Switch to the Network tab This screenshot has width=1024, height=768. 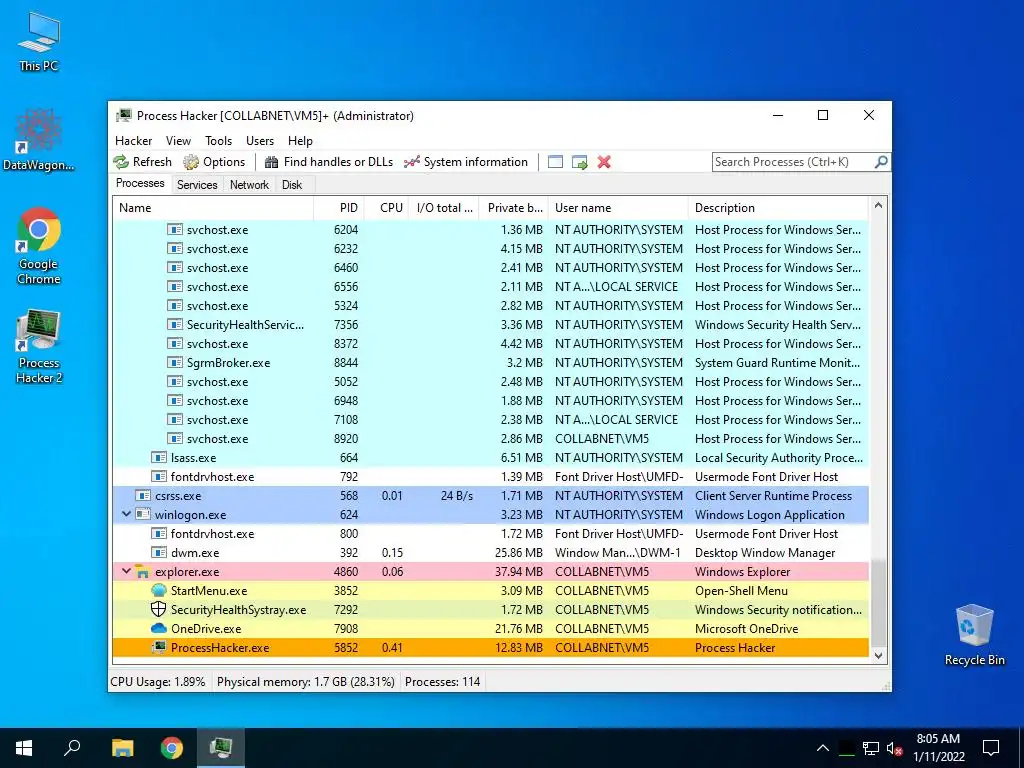[249, 185]
